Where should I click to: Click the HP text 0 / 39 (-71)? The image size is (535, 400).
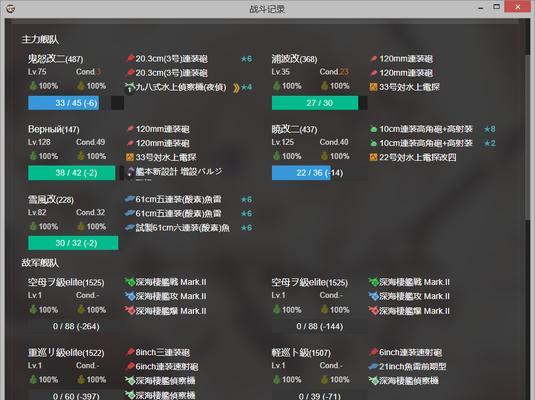click(x=320, y=396)
